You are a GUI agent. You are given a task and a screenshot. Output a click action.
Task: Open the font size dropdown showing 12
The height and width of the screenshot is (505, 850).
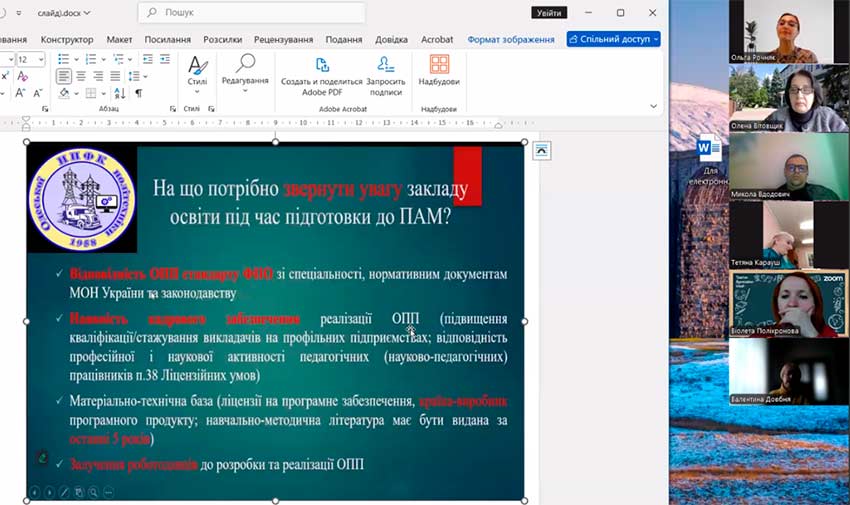[x=39, y=59]
